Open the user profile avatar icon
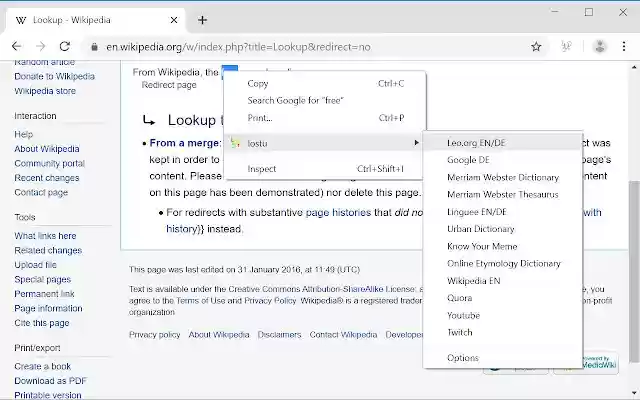Viewport: 640px width, 400px height. (600, 47)
